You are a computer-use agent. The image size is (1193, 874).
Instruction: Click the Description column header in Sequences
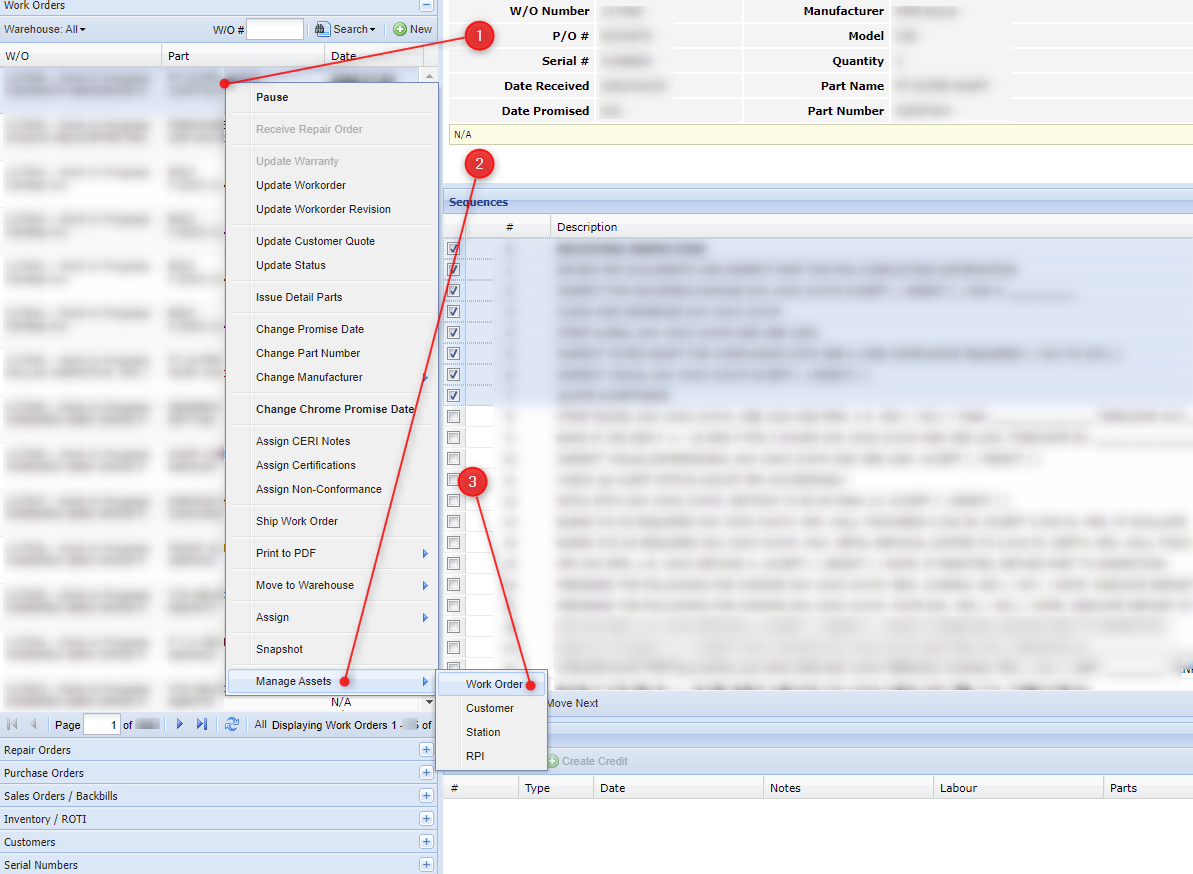click(x=871, y=227)
